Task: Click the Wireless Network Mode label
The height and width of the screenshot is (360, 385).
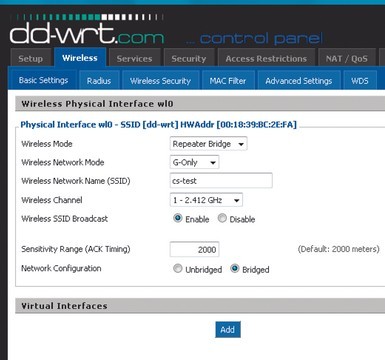Action: 63,162
